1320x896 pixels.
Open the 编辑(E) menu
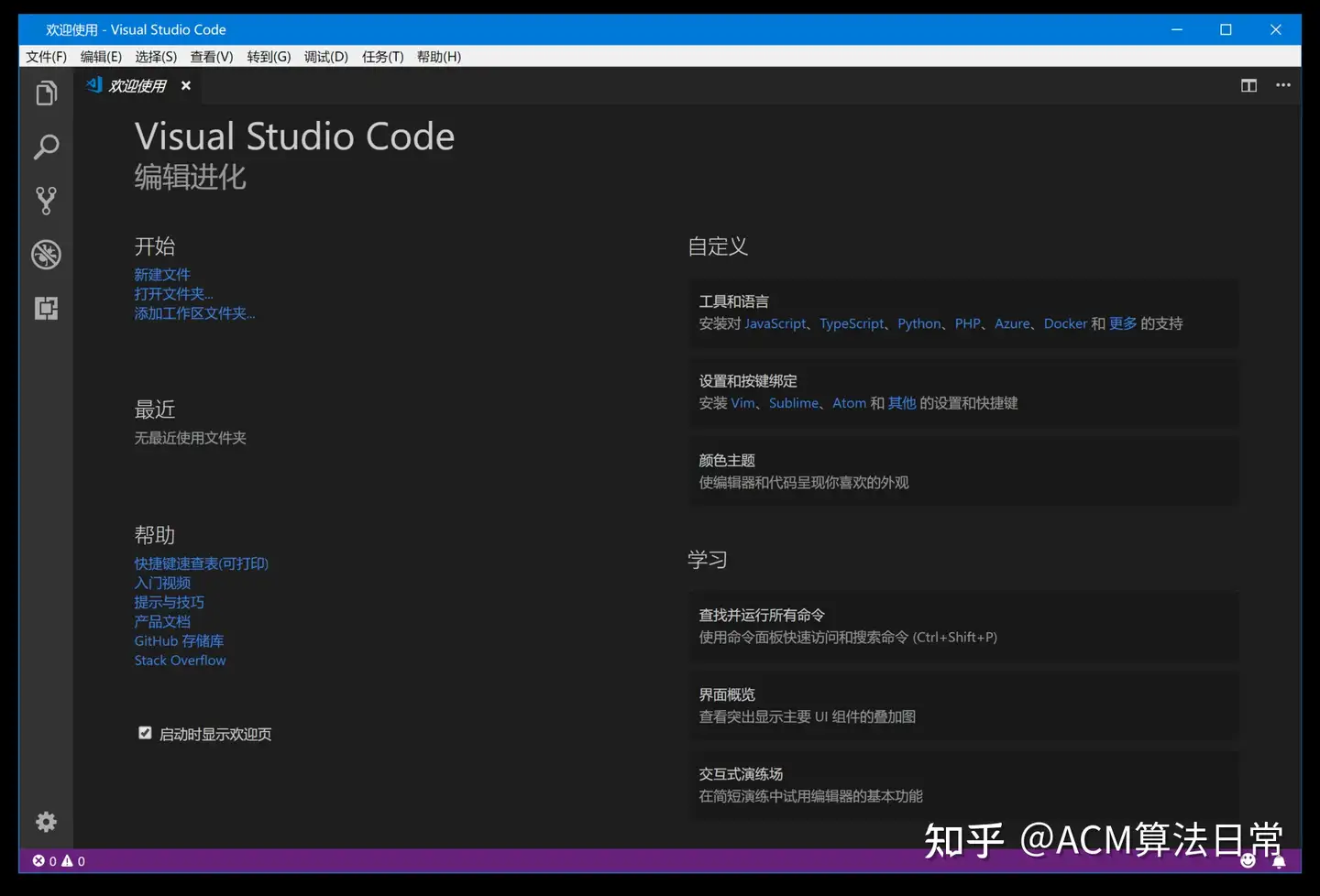(101, 57)
